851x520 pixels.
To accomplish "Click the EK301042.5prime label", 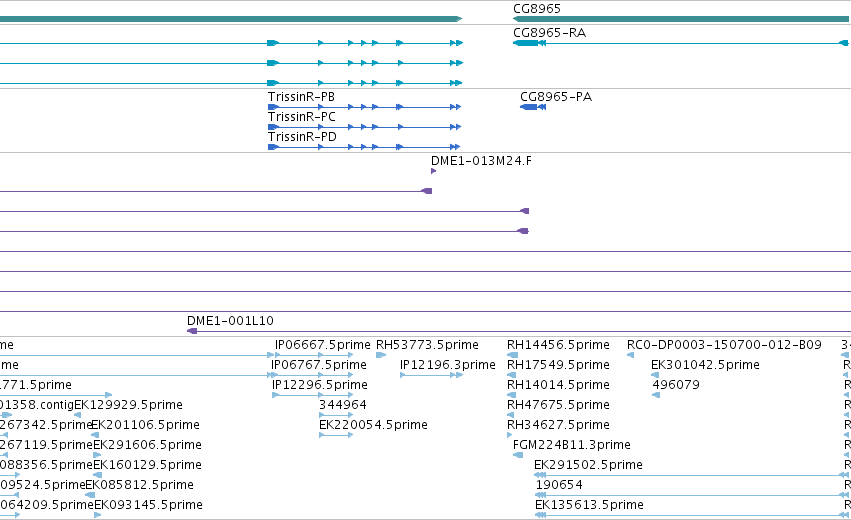I will pos(705,365).
